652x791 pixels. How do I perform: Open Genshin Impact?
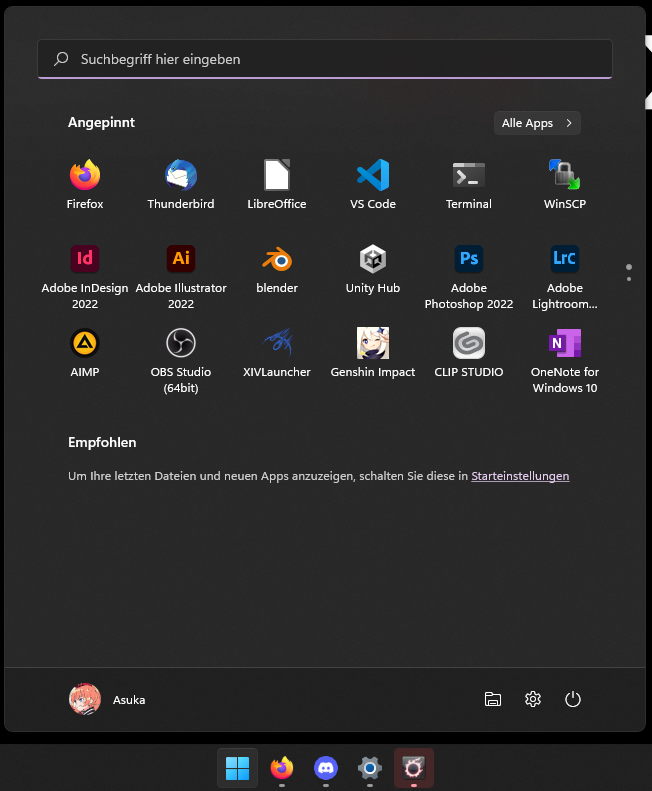[x=373, y=353]
